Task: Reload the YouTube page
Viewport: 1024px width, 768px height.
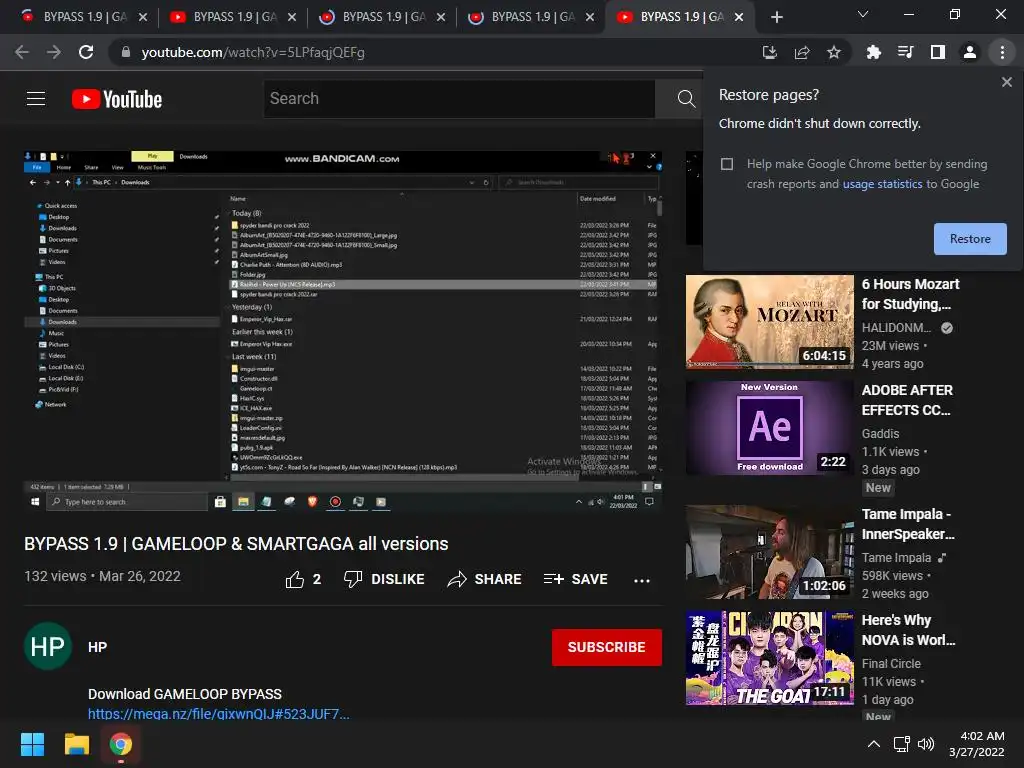Action: tap(86, 52)
